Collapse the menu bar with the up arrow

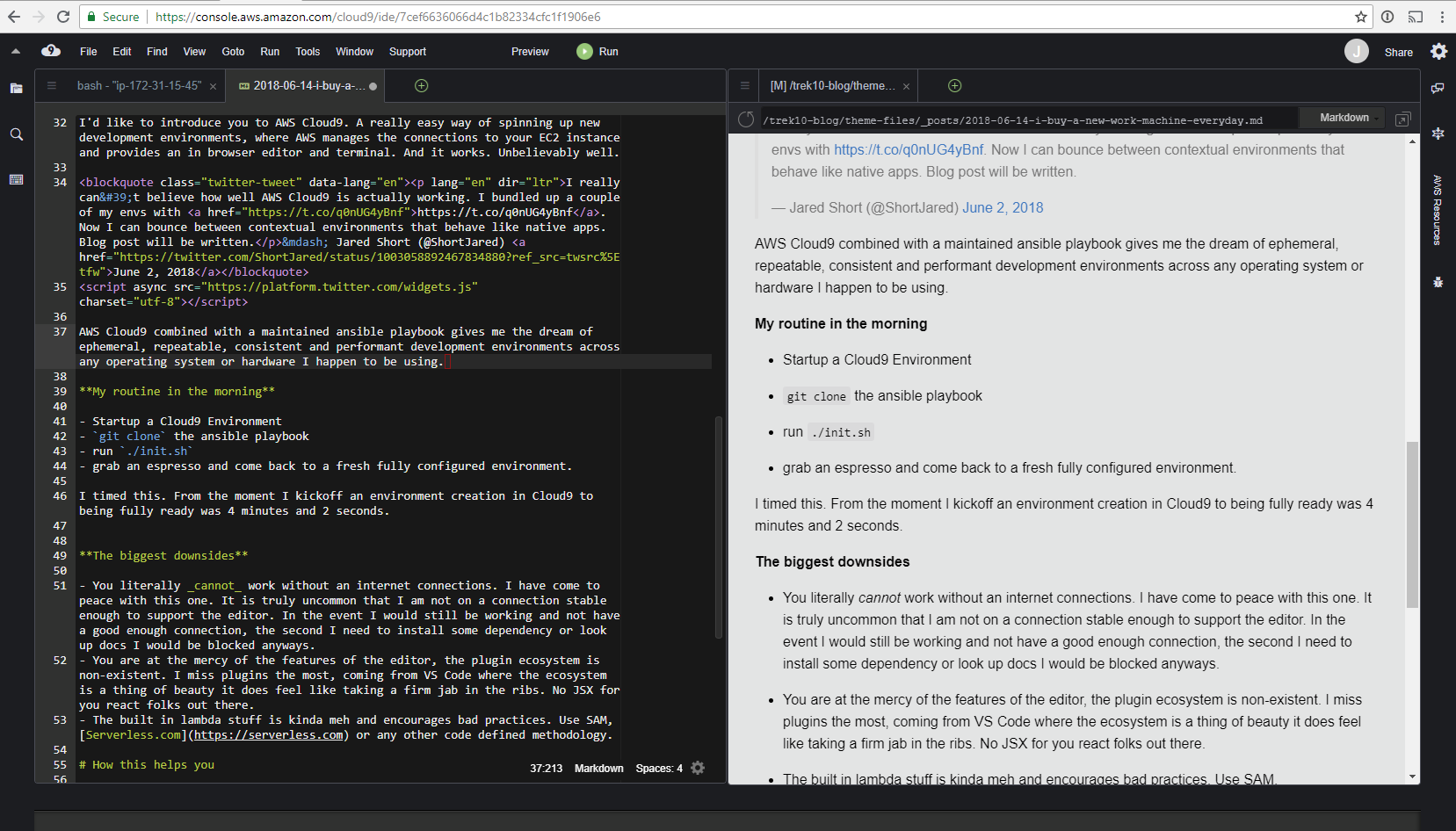pos(16,51)
